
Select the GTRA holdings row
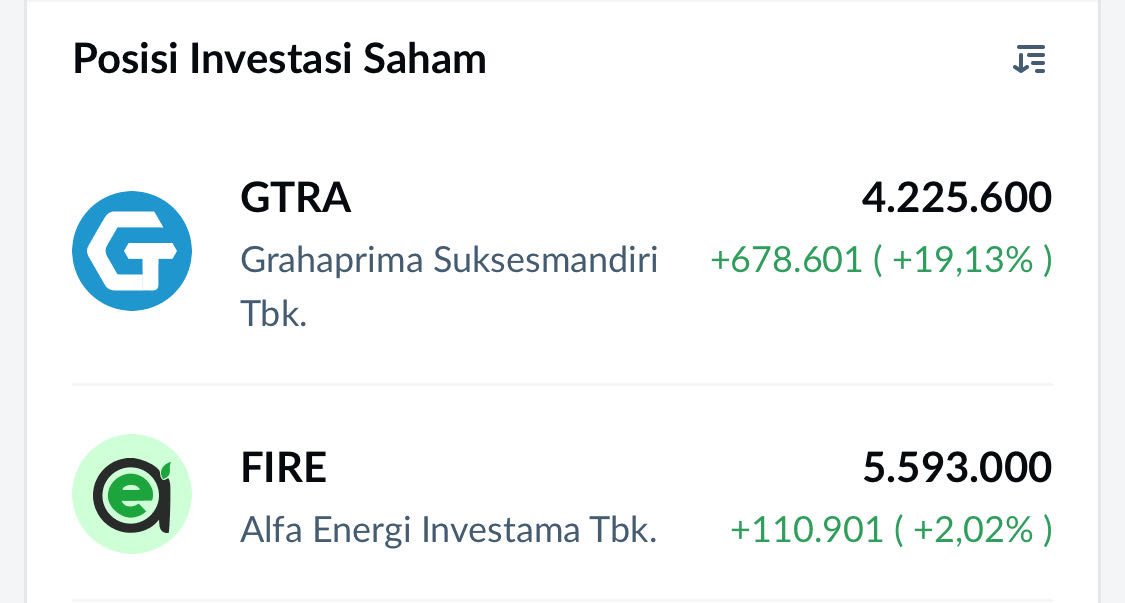click(562, 250)
